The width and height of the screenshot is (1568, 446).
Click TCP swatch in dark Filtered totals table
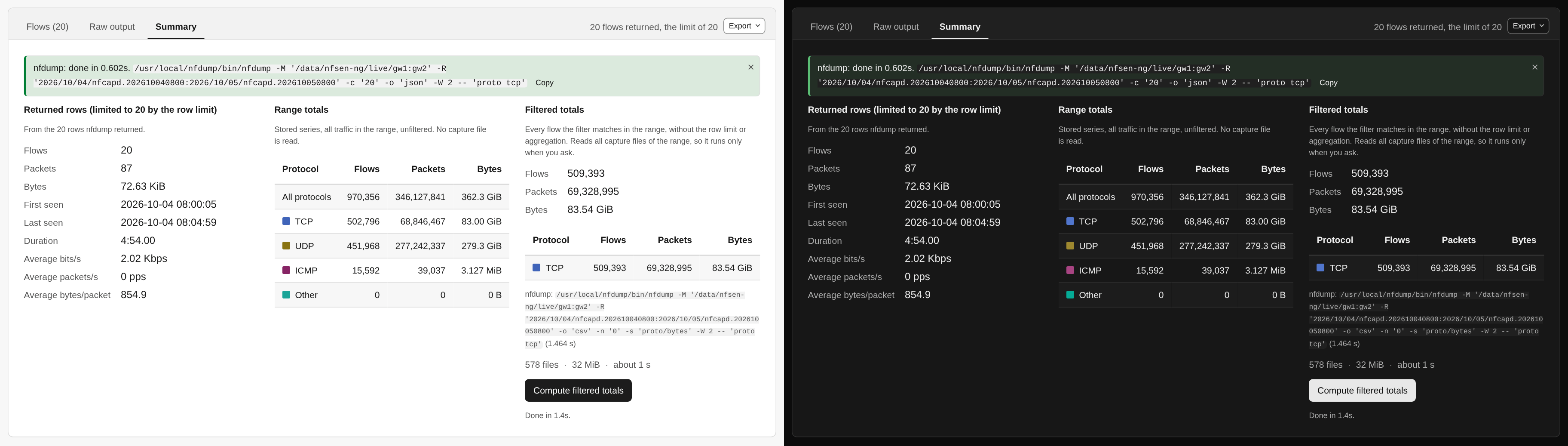pyautogui.click(x=1320, y=268)
